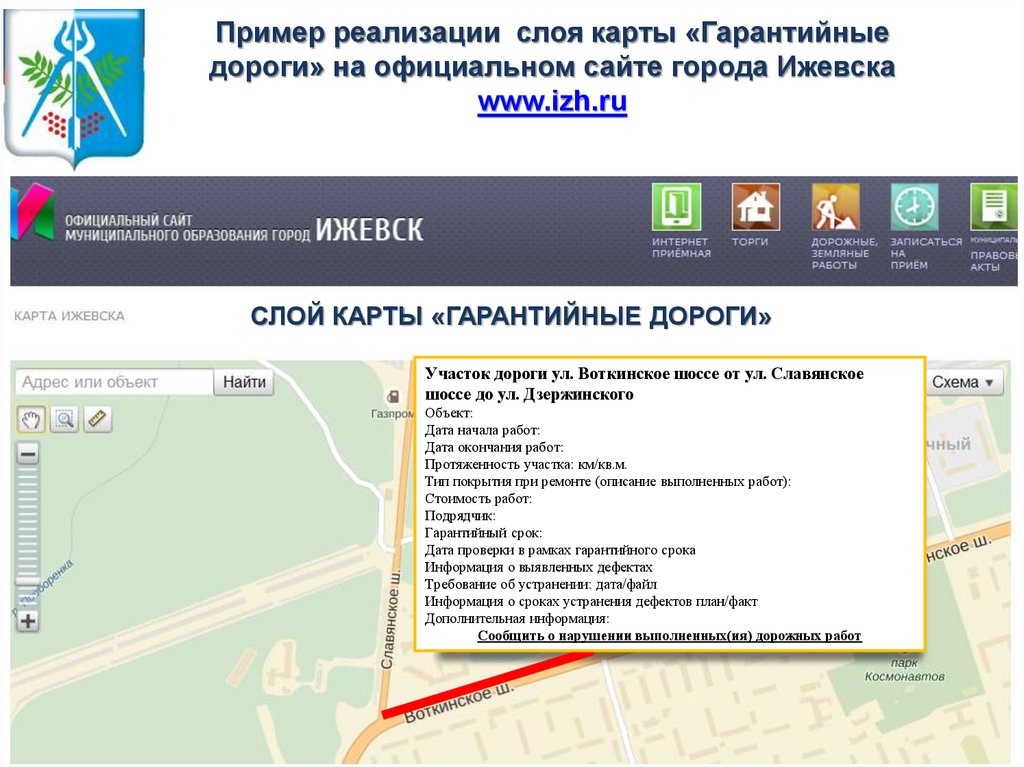This screenshot has width=1024, height=767.
Task: Click the Гарантийный срок: line
Action: point(483,533)
